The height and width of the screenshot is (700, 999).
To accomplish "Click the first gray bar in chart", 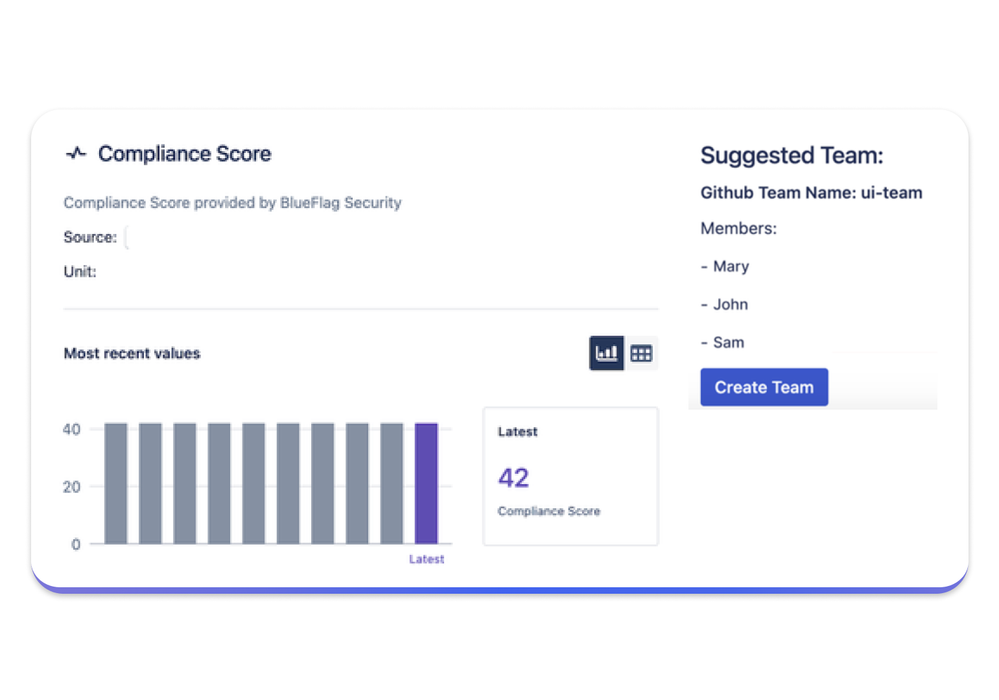I will (x=116, y=483).
